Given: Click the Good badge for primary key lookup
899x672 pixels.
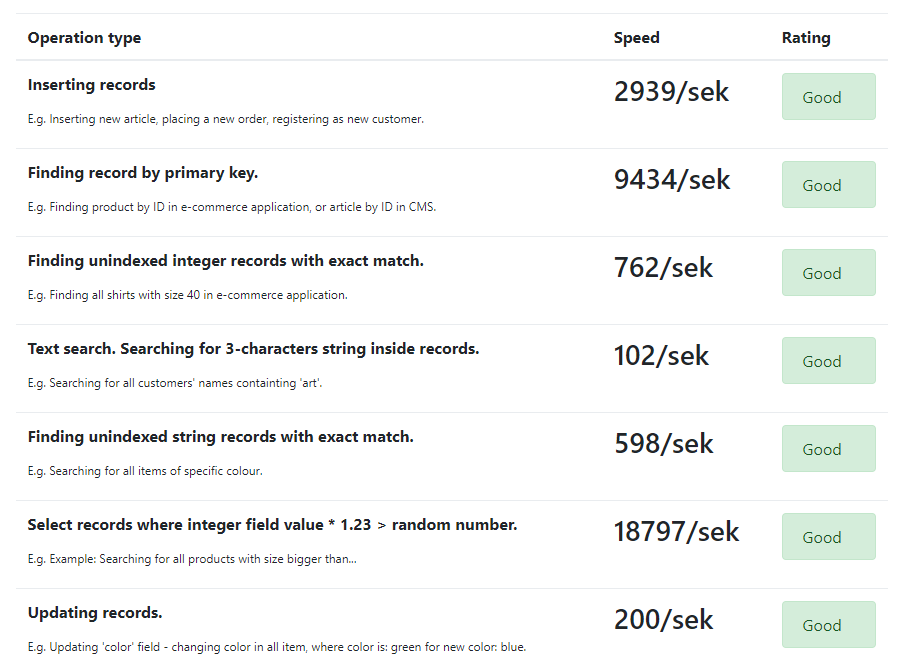Looking at the screenshot, I should [828, 185].
